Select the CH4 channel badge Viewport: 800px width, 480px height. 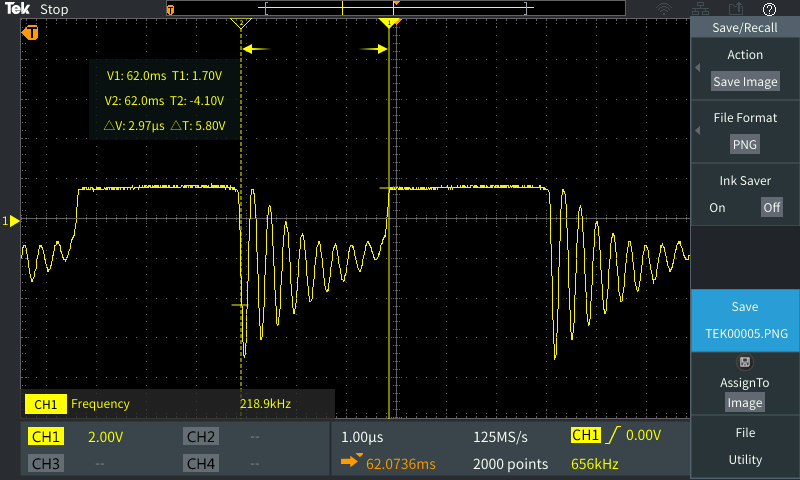coord(201,464)
